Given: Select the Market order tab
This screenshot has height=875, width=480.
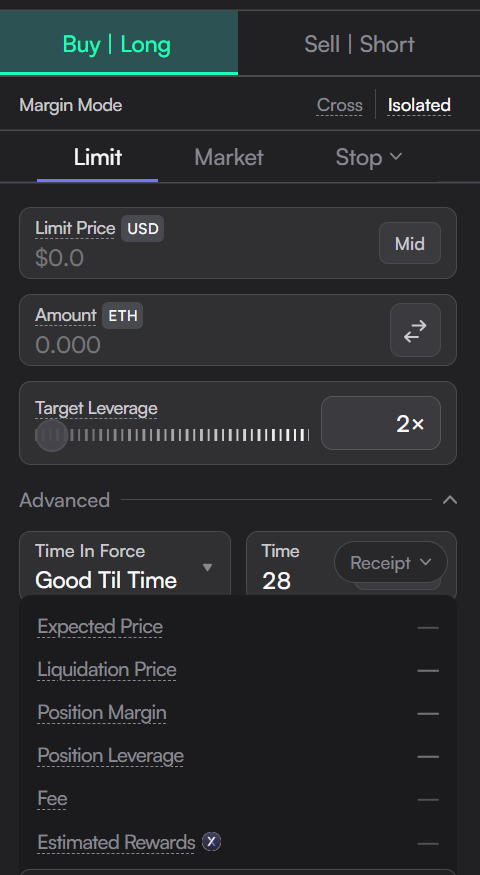Looking at the screenshot, I should pos(229,157).
